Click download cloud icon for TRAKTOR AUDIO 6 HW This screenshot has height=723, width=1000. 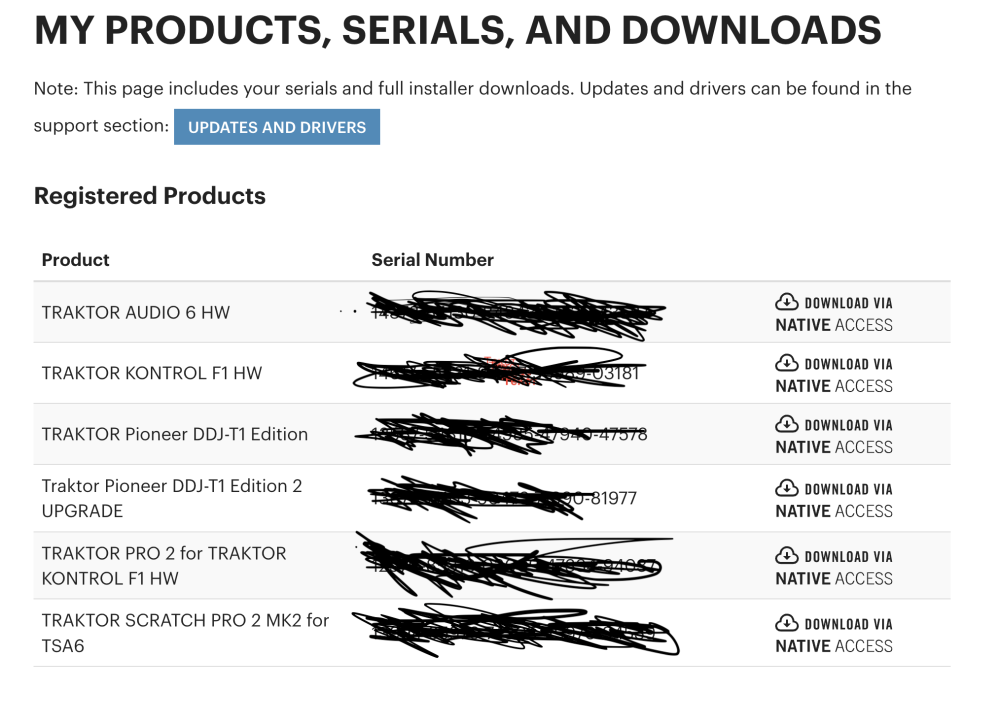786,302
